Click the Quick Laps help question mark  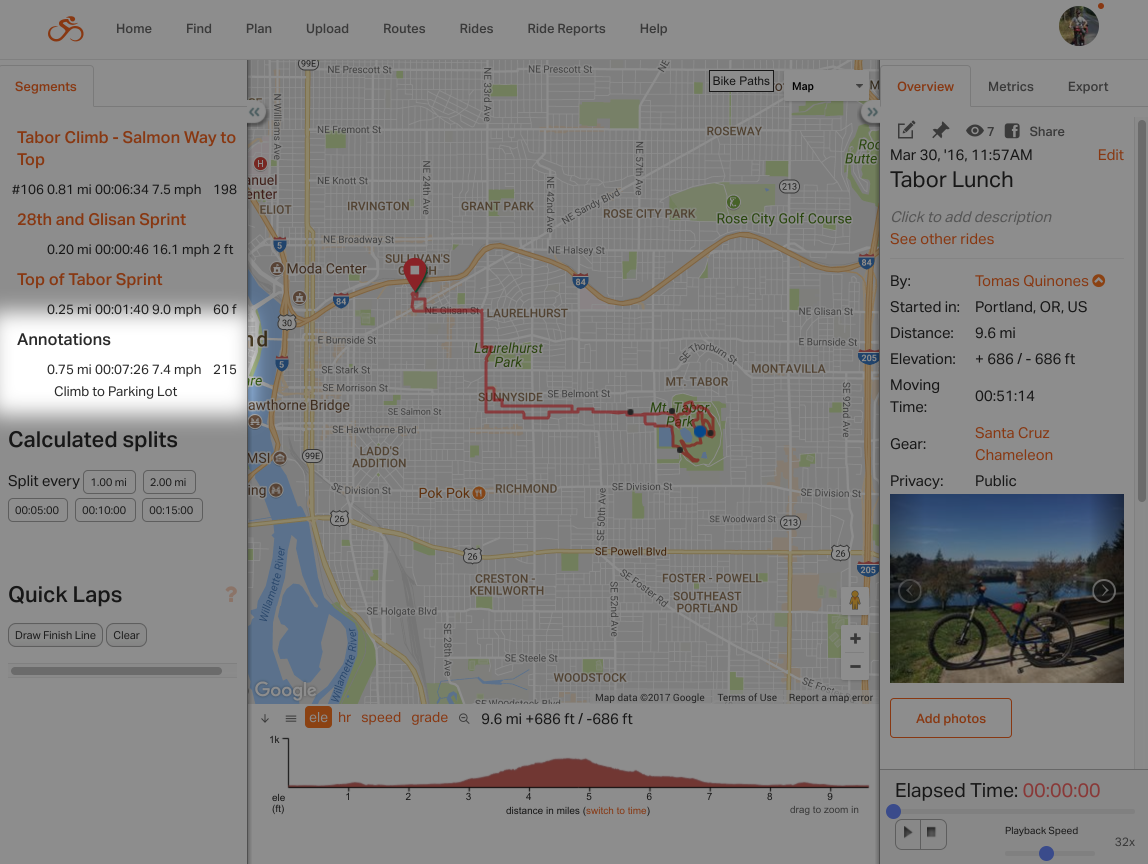(231, 595)
